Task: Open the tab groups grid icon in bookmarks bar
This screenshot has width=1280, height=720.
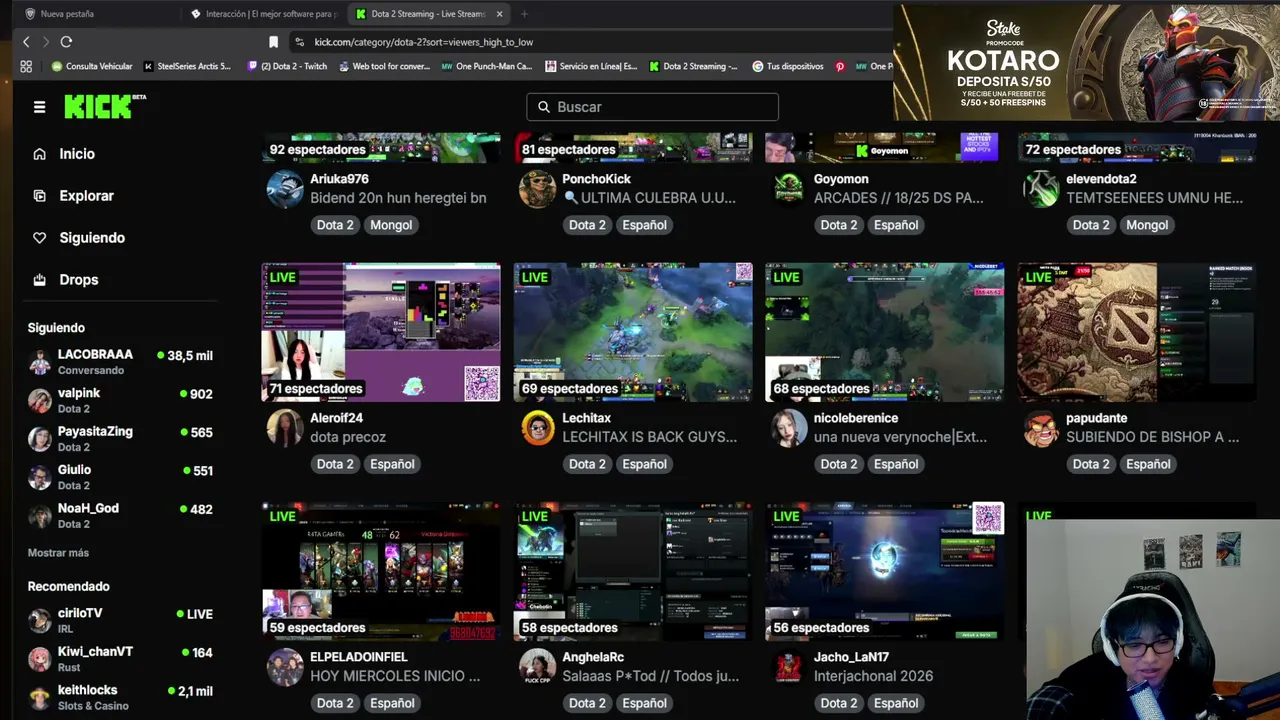Action: click(x=26, y=66)
